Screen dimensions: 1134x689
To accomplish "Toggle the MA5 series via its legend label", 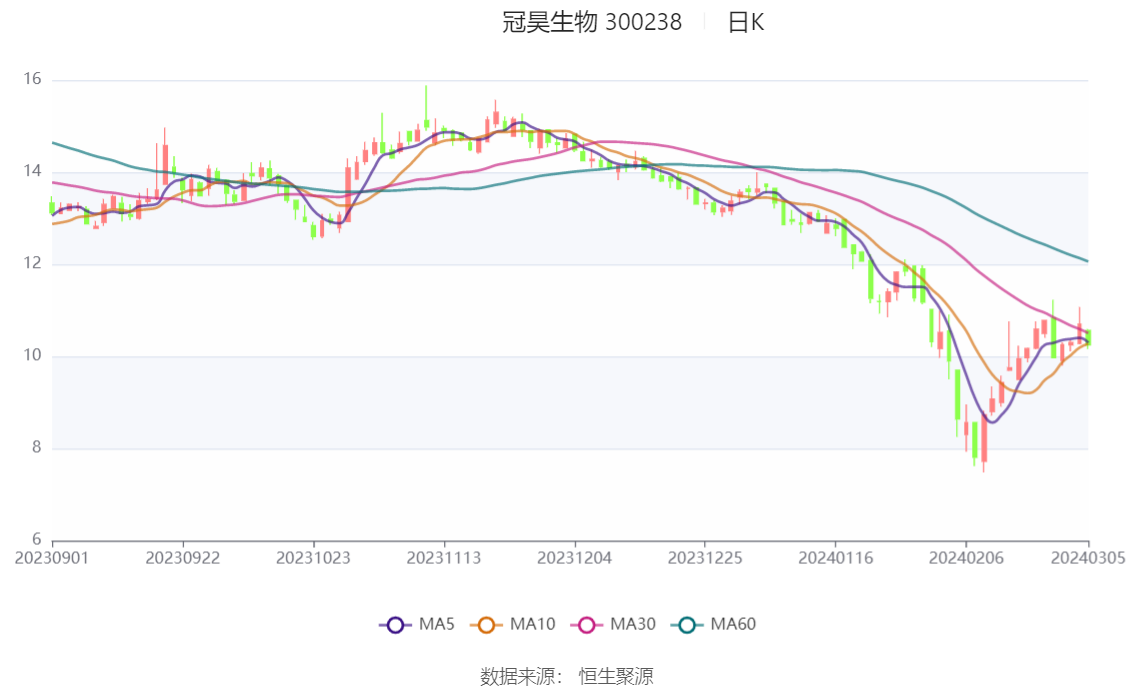I will (x=436, y=625).
